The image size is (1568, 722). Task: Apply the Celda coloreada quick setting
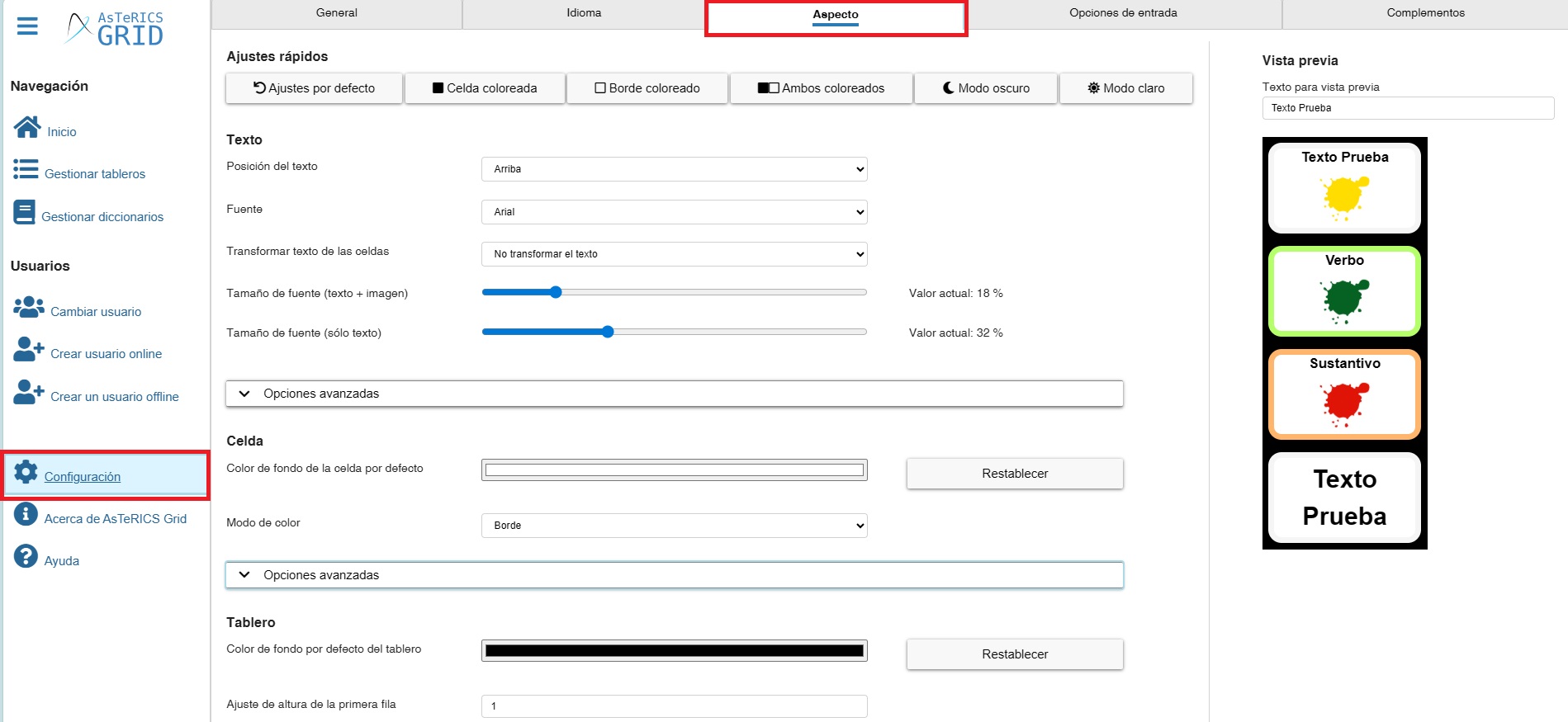[484, 88]
